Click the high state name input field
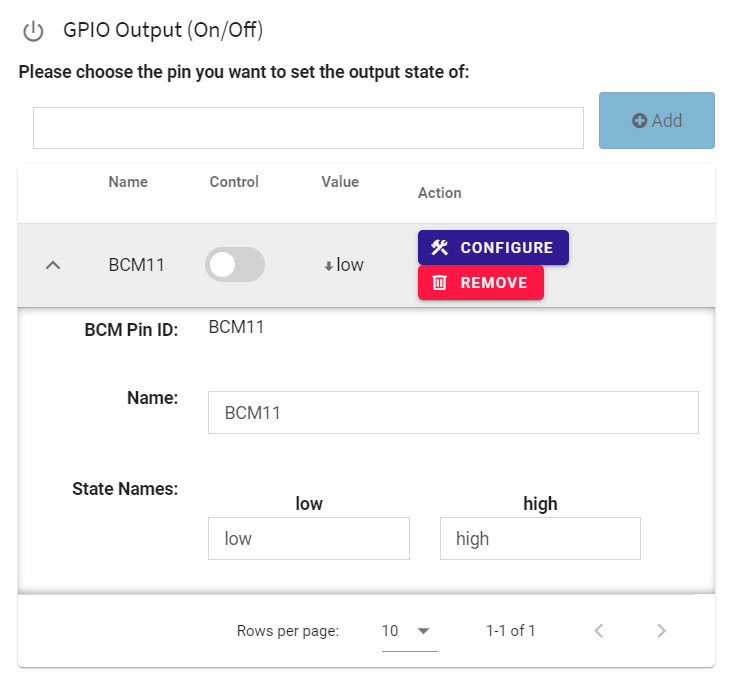The image size is (730, 677). (541, 539)
